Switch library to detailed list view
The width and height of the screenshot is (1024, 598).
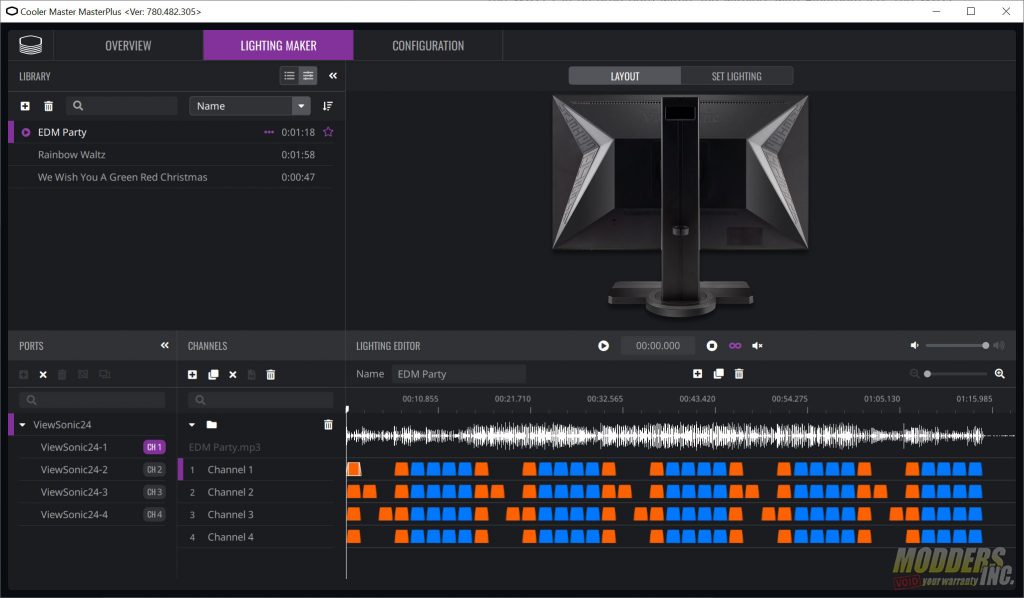pos(308,76)
